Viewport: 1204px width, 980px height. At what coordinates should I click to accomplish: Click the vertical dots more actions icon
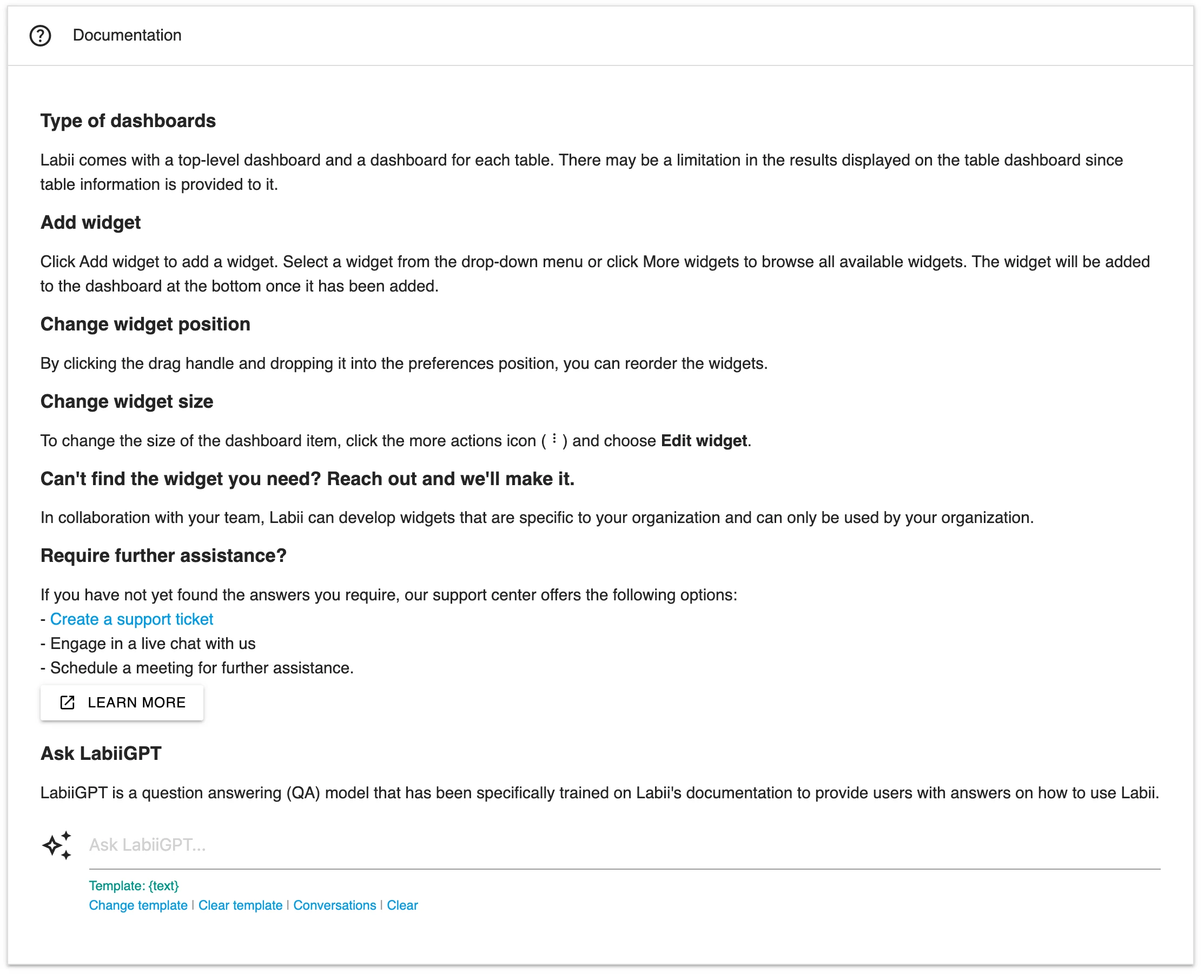click(x=554, y=439)
